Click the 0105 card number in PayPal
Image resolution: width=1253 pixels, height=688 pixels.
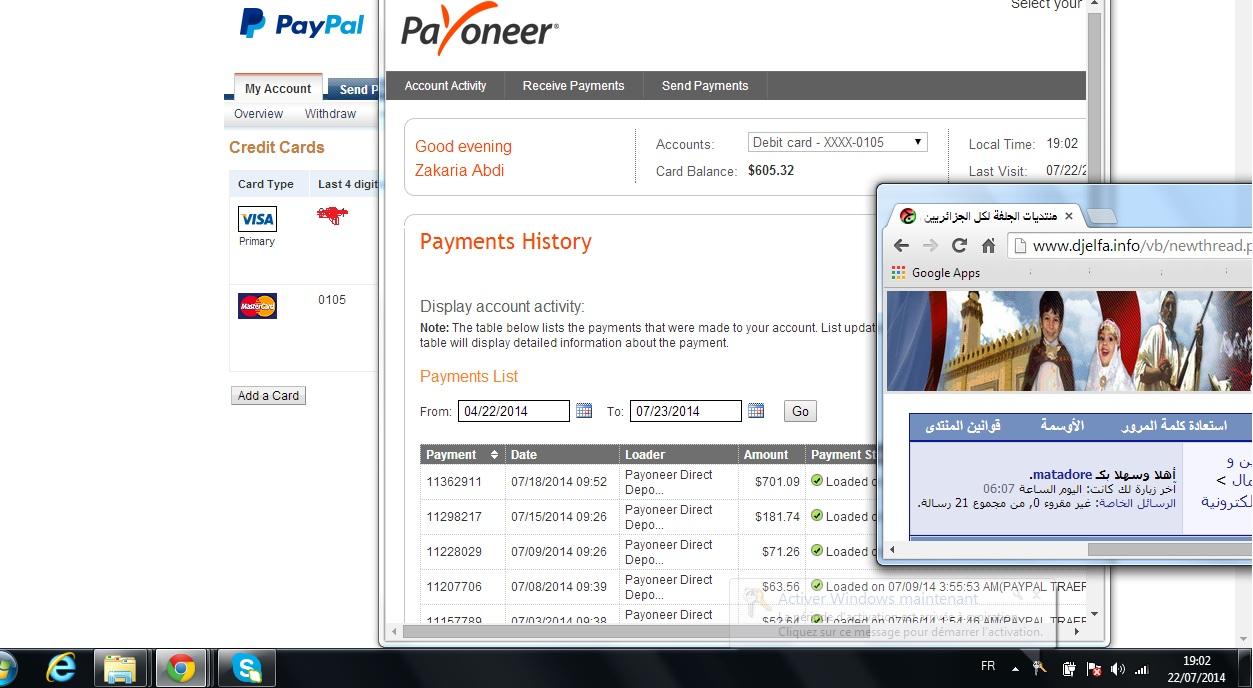pyautogui.click(x=332, y=300)
